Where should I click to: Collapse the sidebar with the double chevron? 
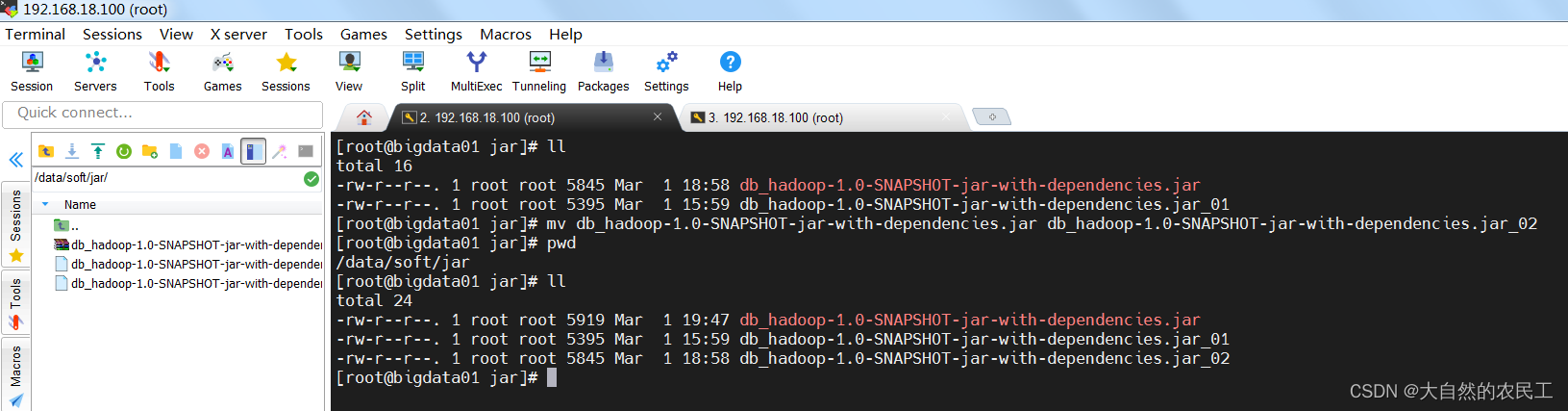[x=15, y=160]
